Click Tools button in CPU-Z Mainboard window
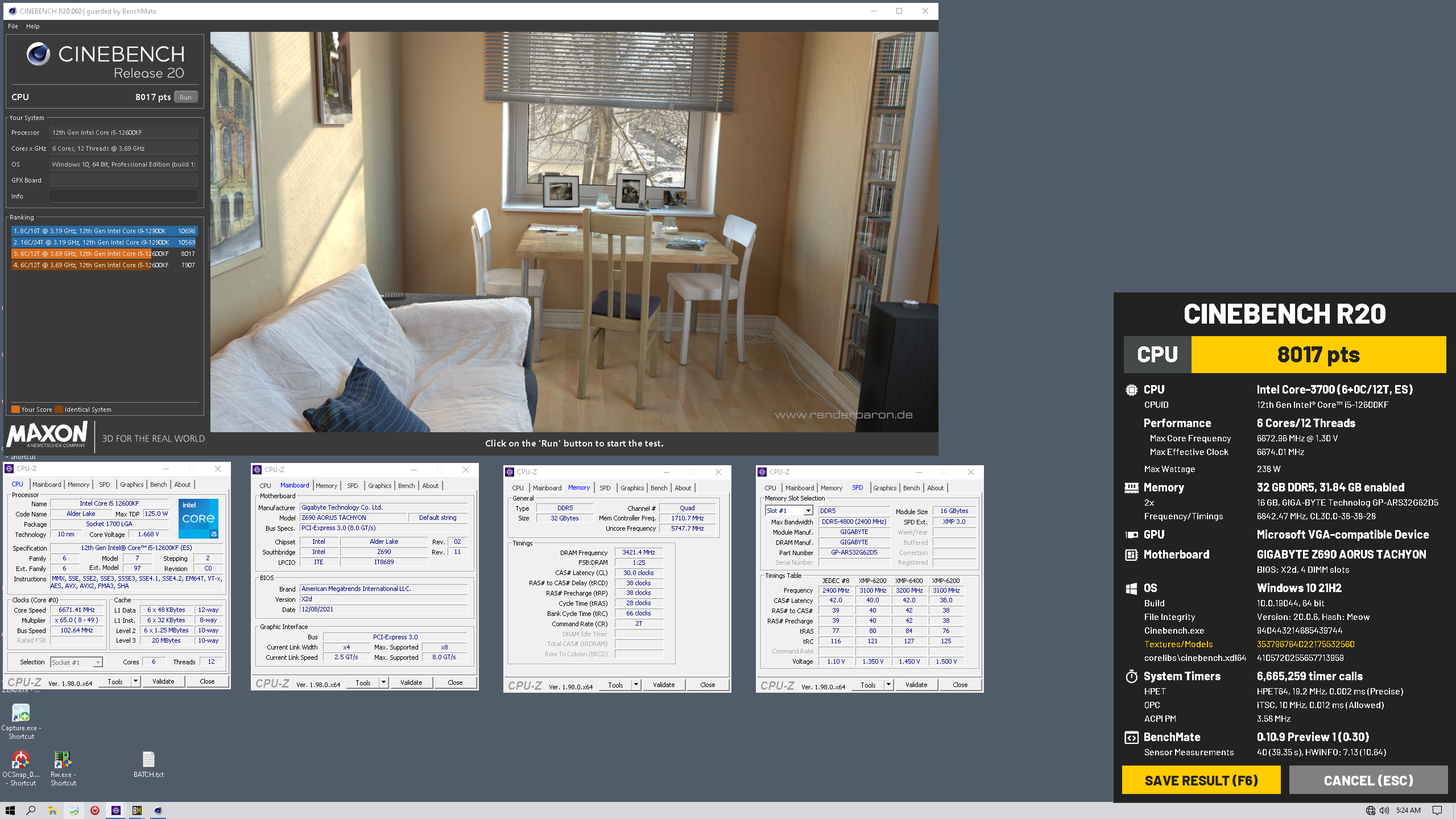Screen dimensions: 1456x819 (x=363, y=682)
